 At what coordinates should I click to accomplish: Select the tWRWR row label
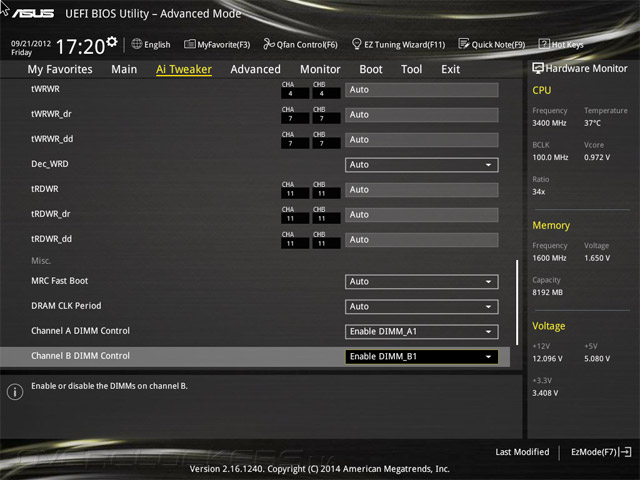[45, 89]
